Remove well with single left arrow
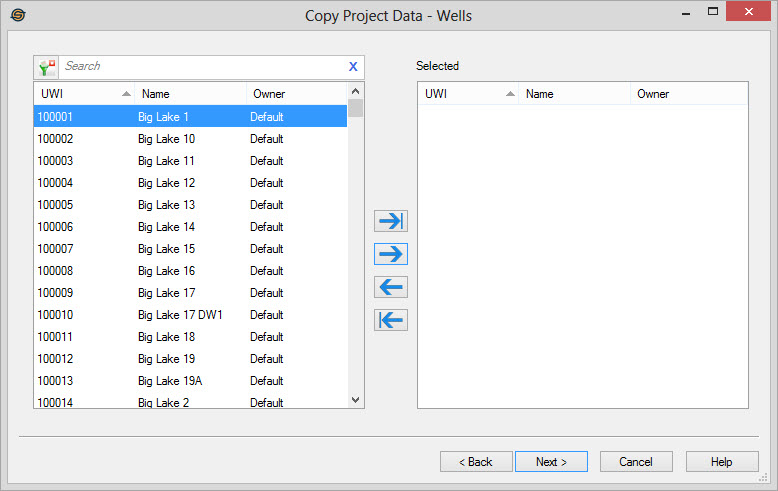Viewport: 778px width, 491px height. point(391,287)
